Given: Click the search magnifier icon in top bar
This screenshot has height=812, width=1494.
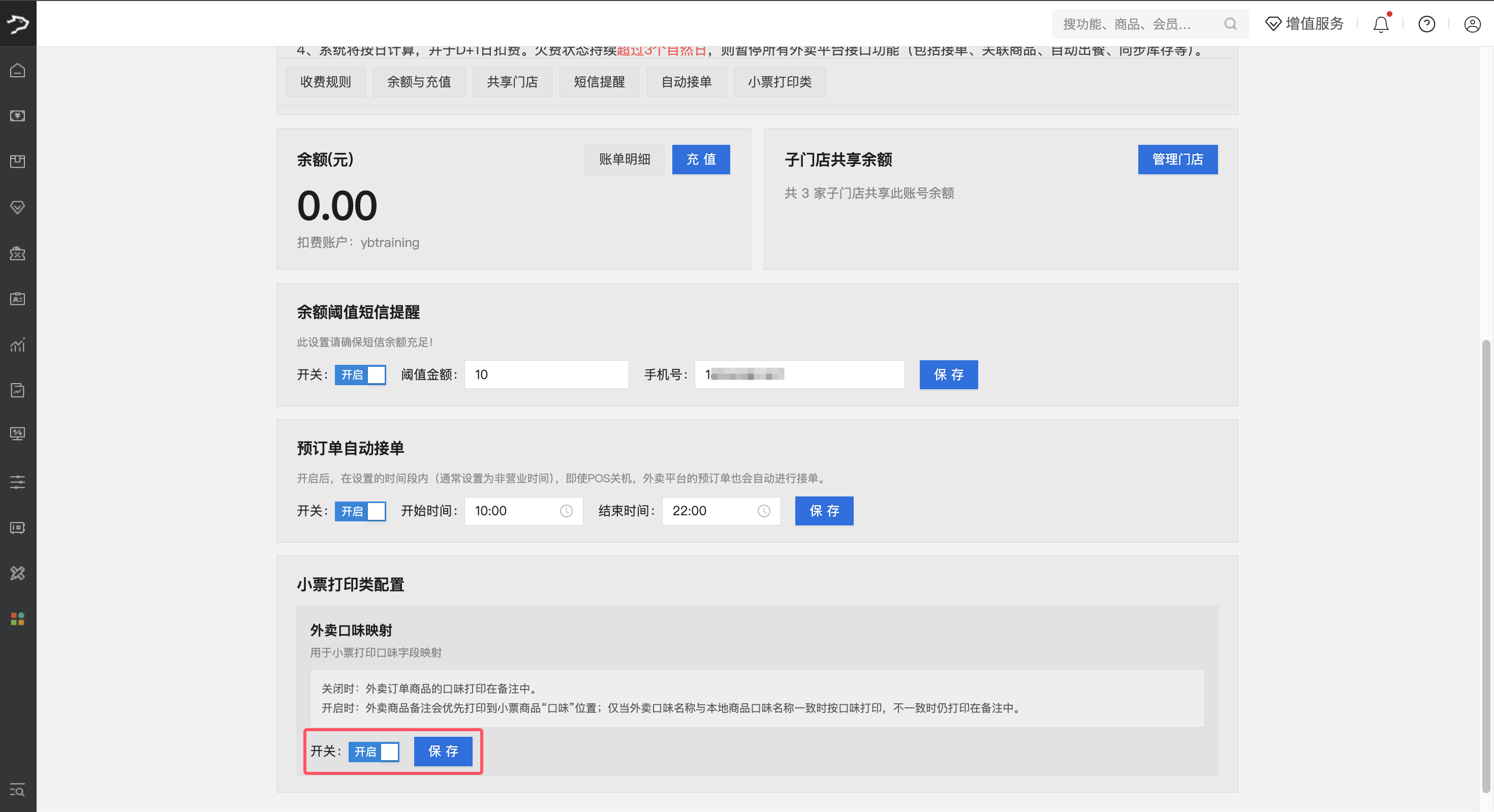Looking at the screenshot, I should click(1230, 24).
